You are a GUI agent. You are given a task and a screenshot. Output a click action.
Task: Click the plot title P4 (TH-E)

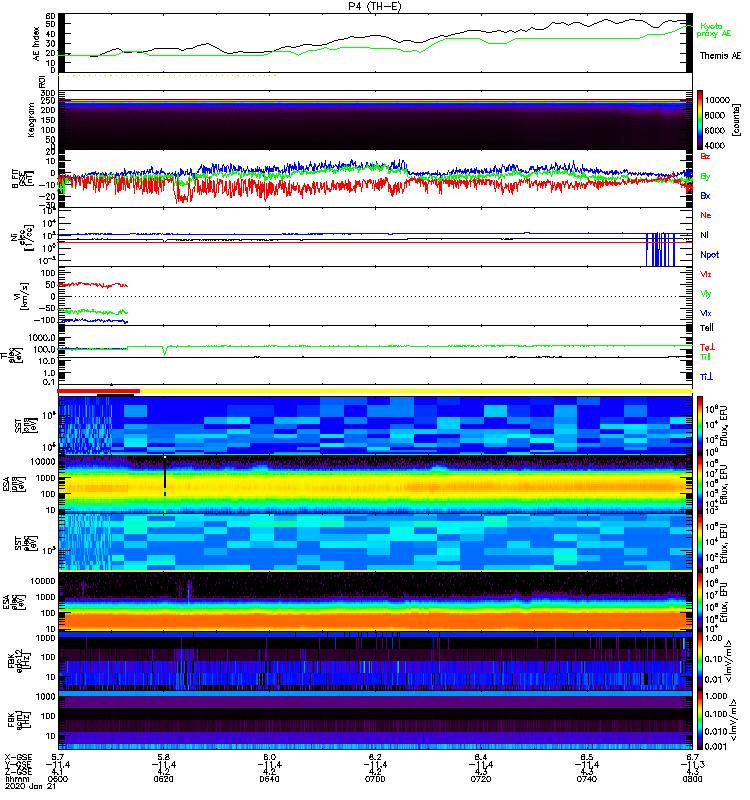(x=375, y=6)
